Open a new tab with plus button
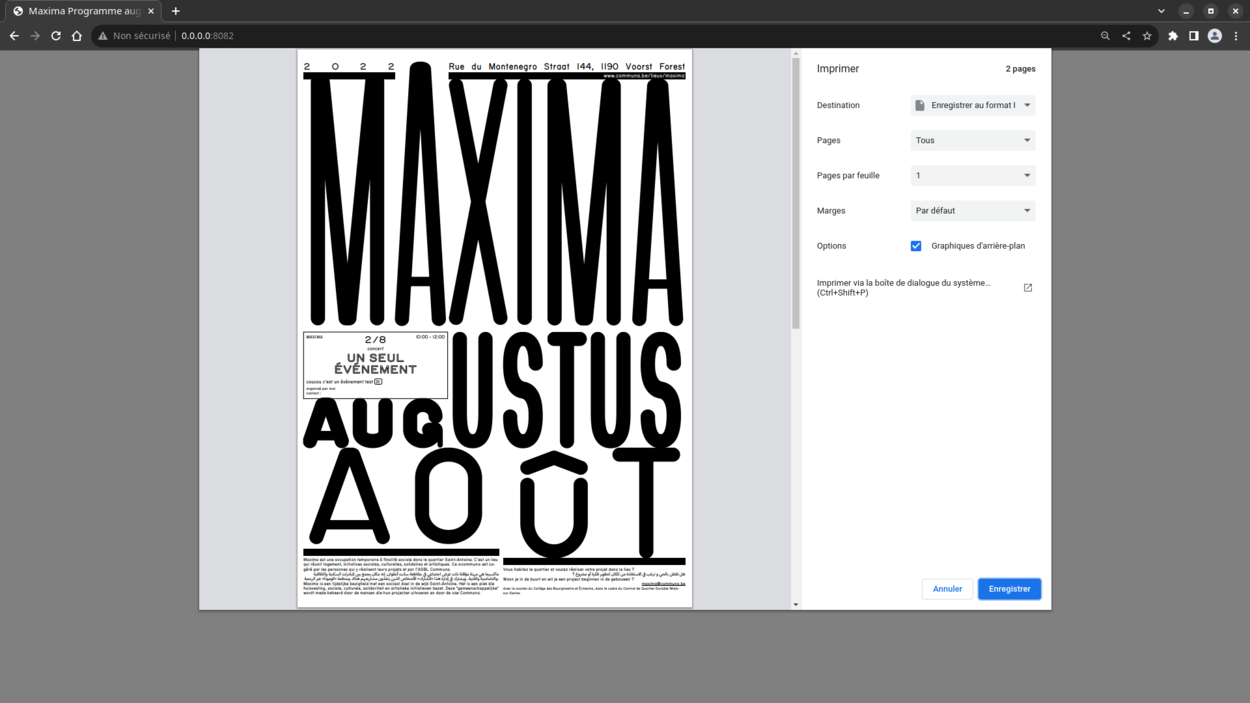The image size is (1250, 703). (176, 11)
